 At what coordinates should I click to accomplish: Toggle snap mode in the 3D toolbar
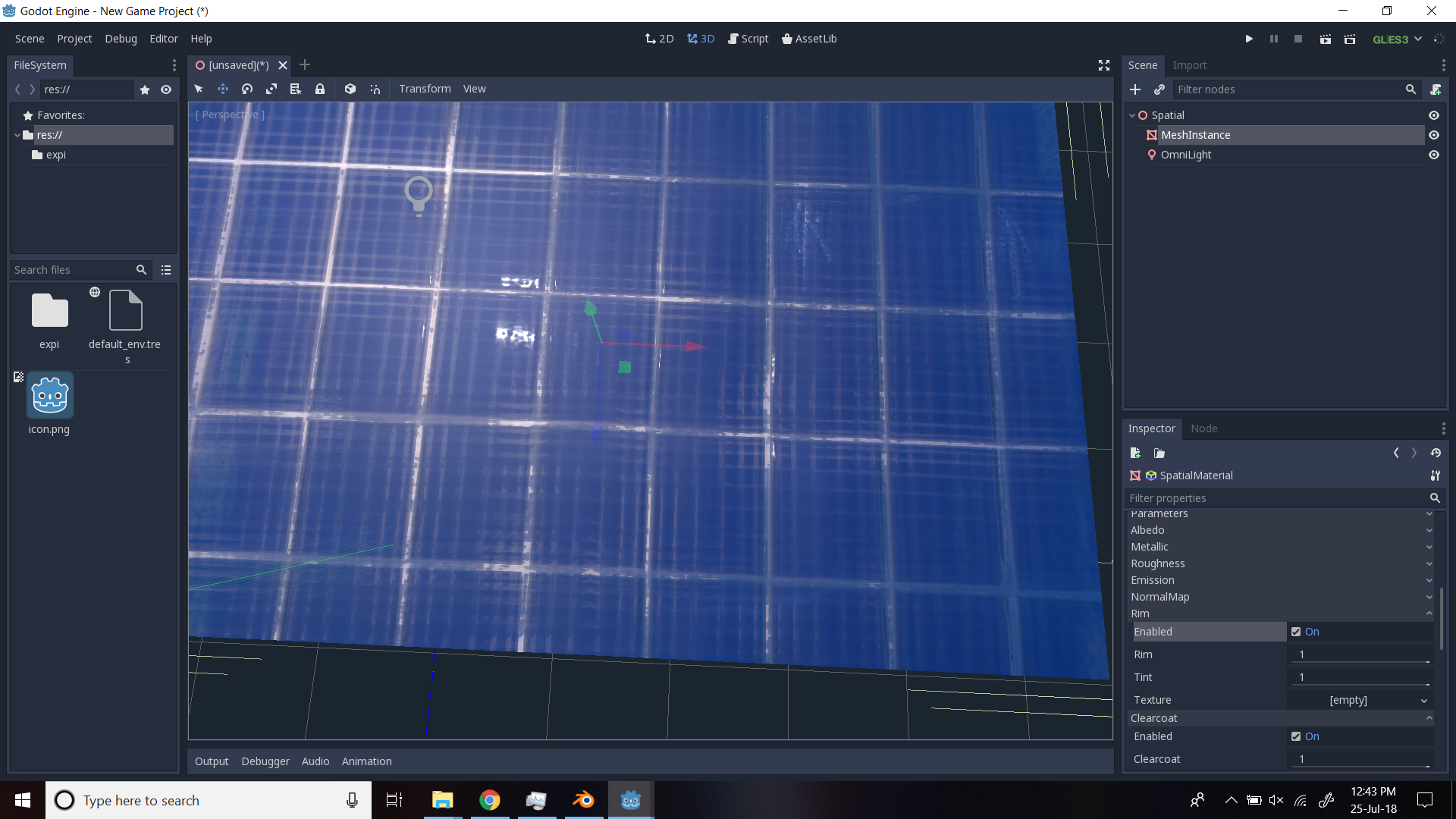(375, 89)
